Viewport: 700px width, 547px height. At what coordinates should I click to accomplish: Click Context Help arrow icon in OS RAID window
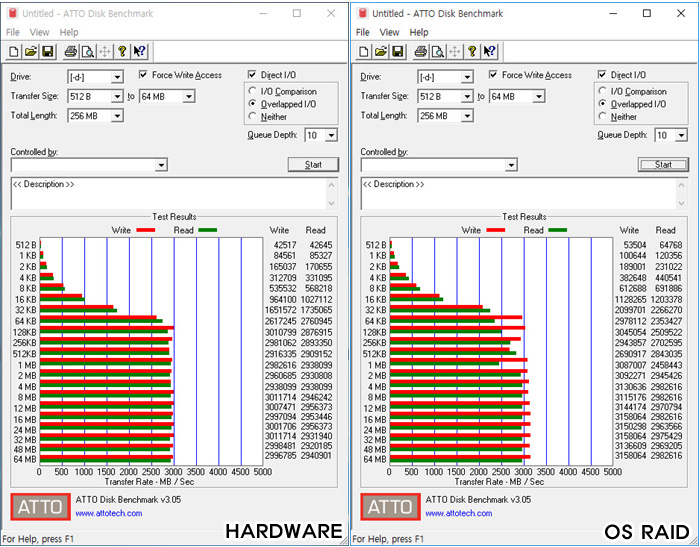coord(489,52)
